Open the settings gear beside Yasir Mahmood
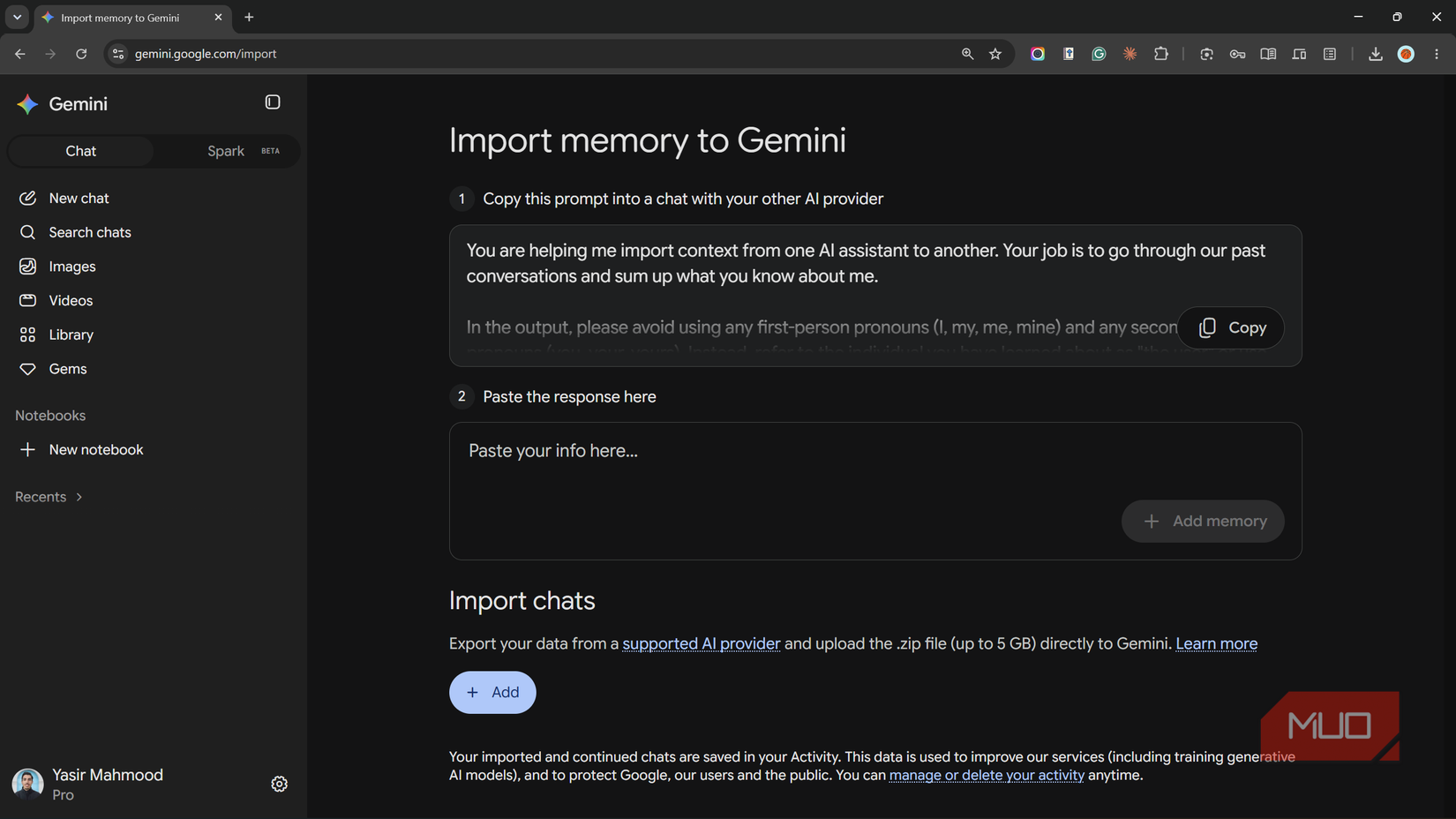This screenshot has width=1456, height=819. 279,784
